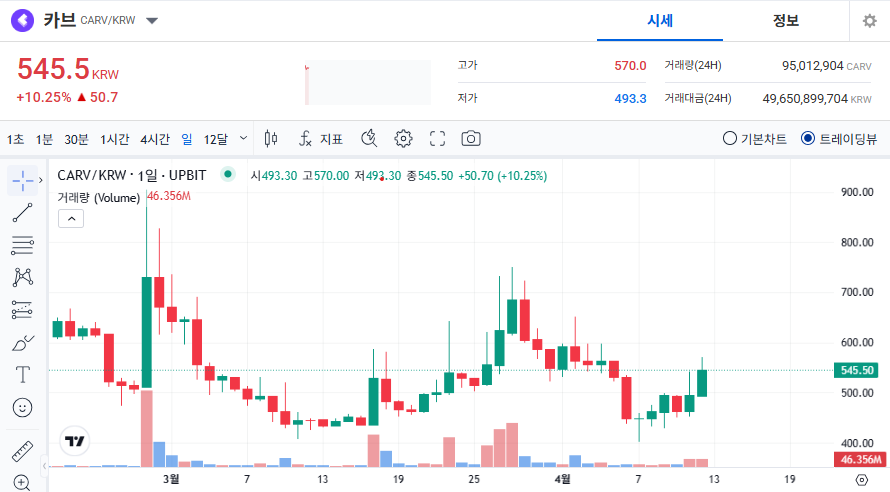Switch to the 정보 tab

(x=786, y=21)
